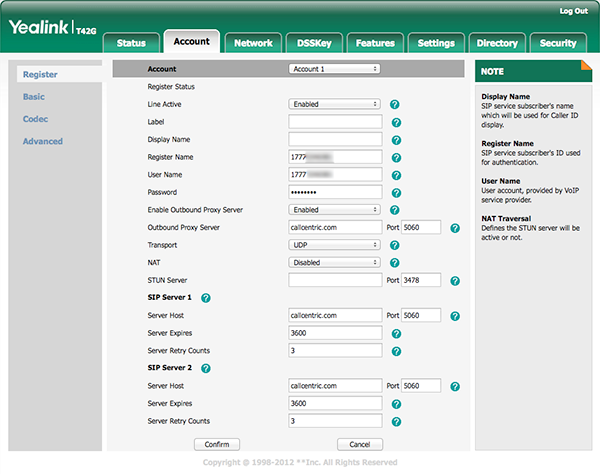This screenshot has height=474, width=600.
Task: Open help icon for Register Name
Action: [396, 158]
